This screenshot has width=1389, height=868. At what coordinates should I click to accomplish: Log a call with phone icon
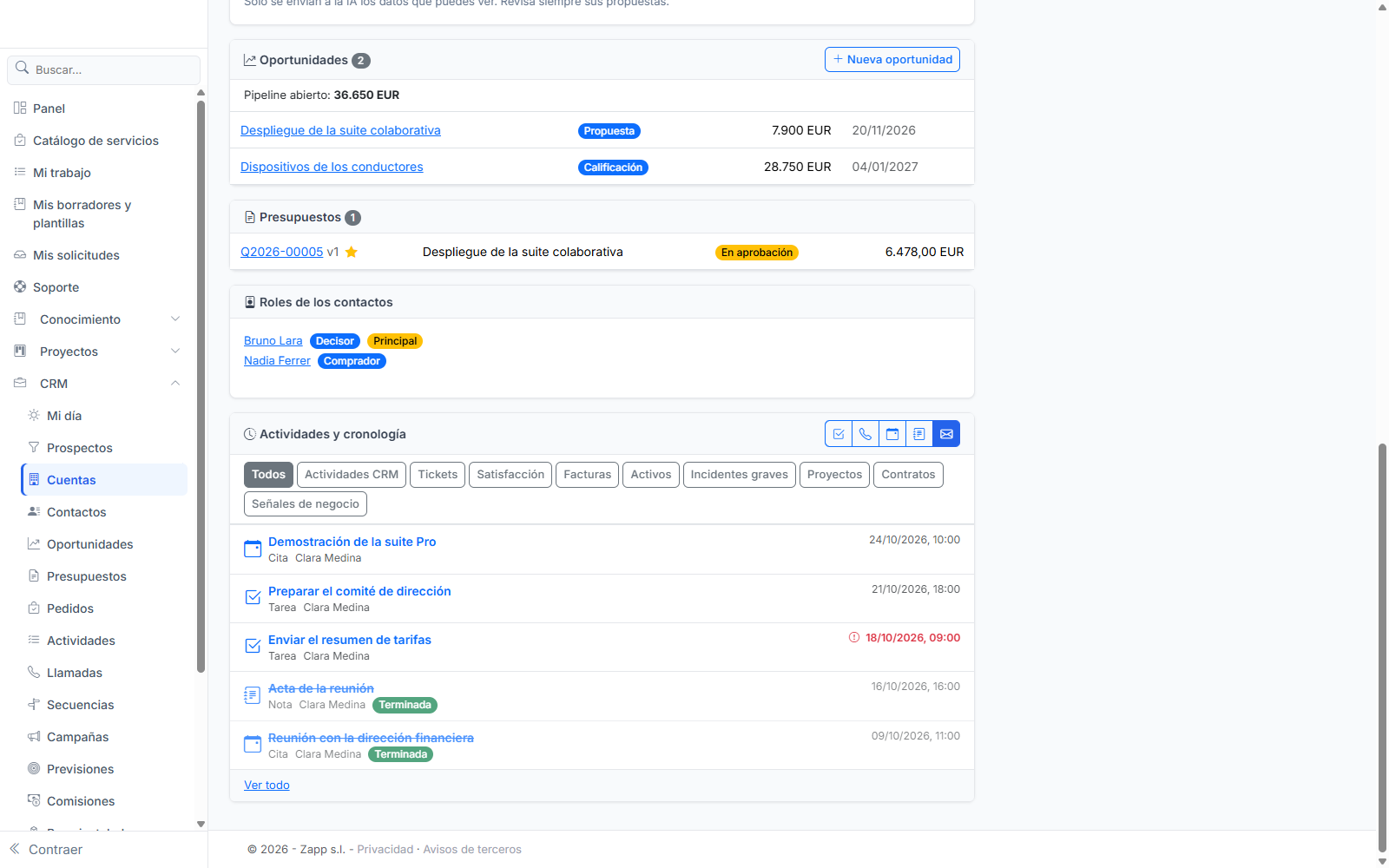pos(866,434)
